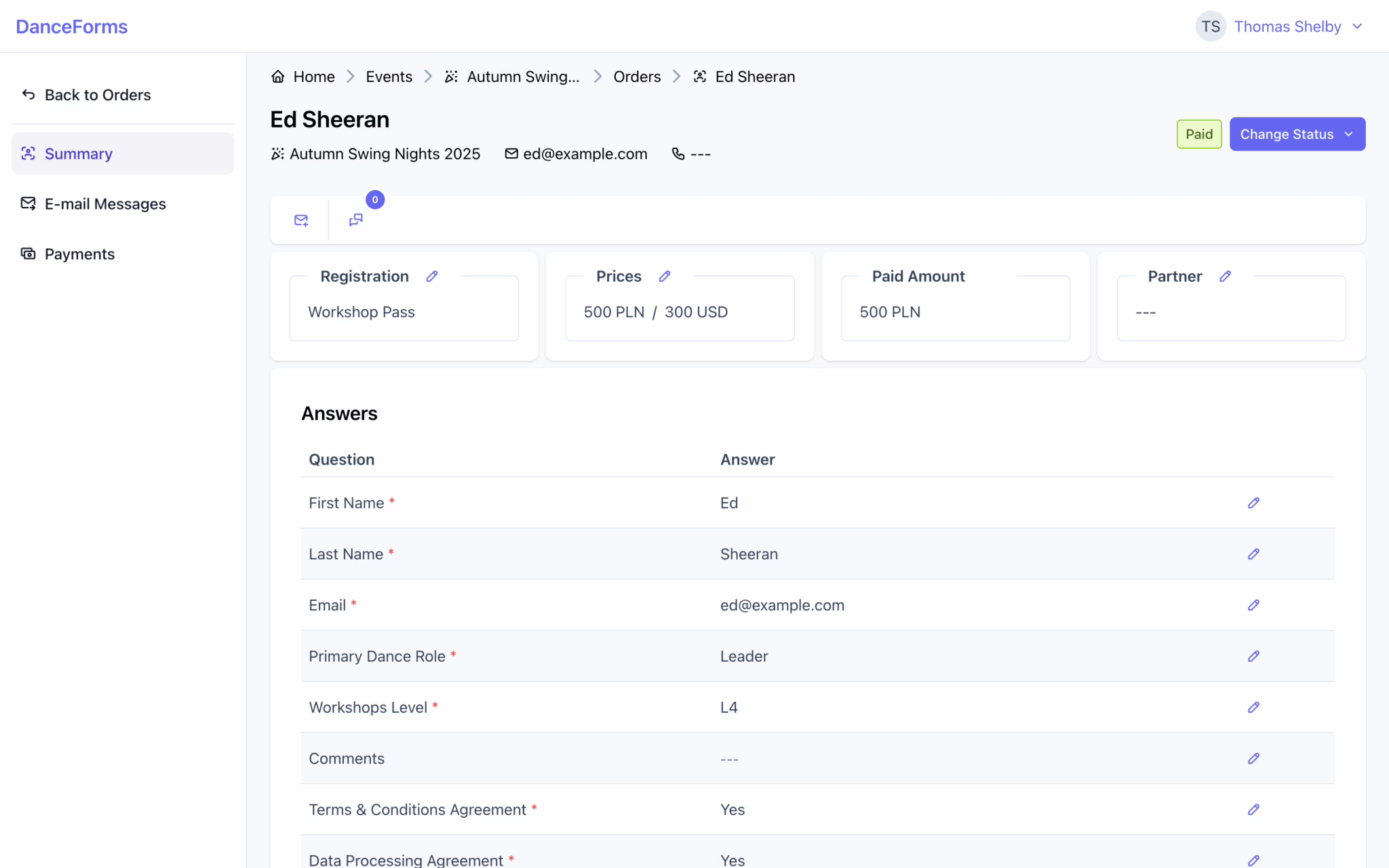Edit the Primary Dance Role answer

point(1253,656)
